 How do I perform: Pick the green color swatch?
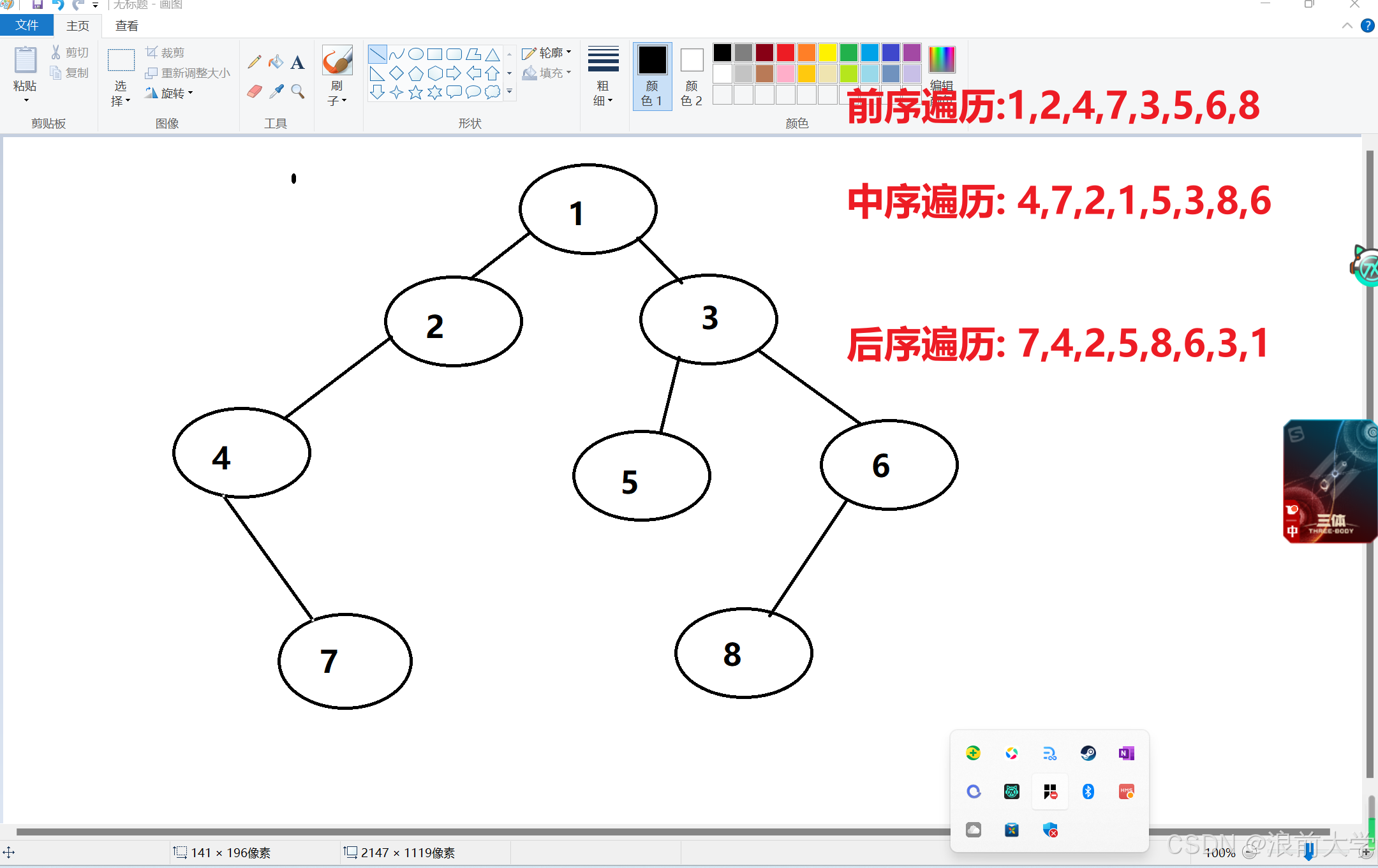pos(848,52)
